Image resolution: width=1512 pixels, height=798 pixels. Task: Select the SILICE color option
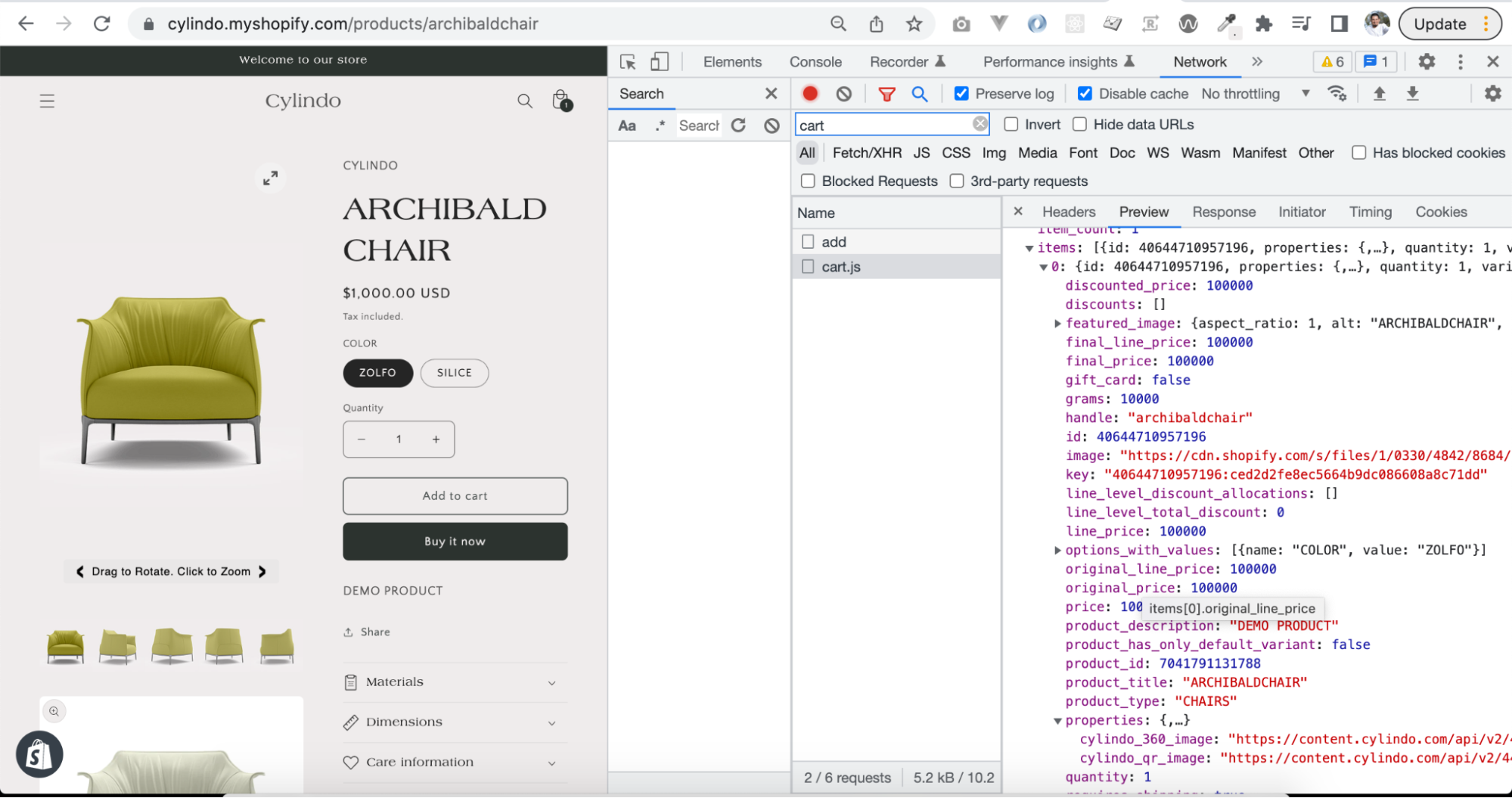click(x=454, y=373)
